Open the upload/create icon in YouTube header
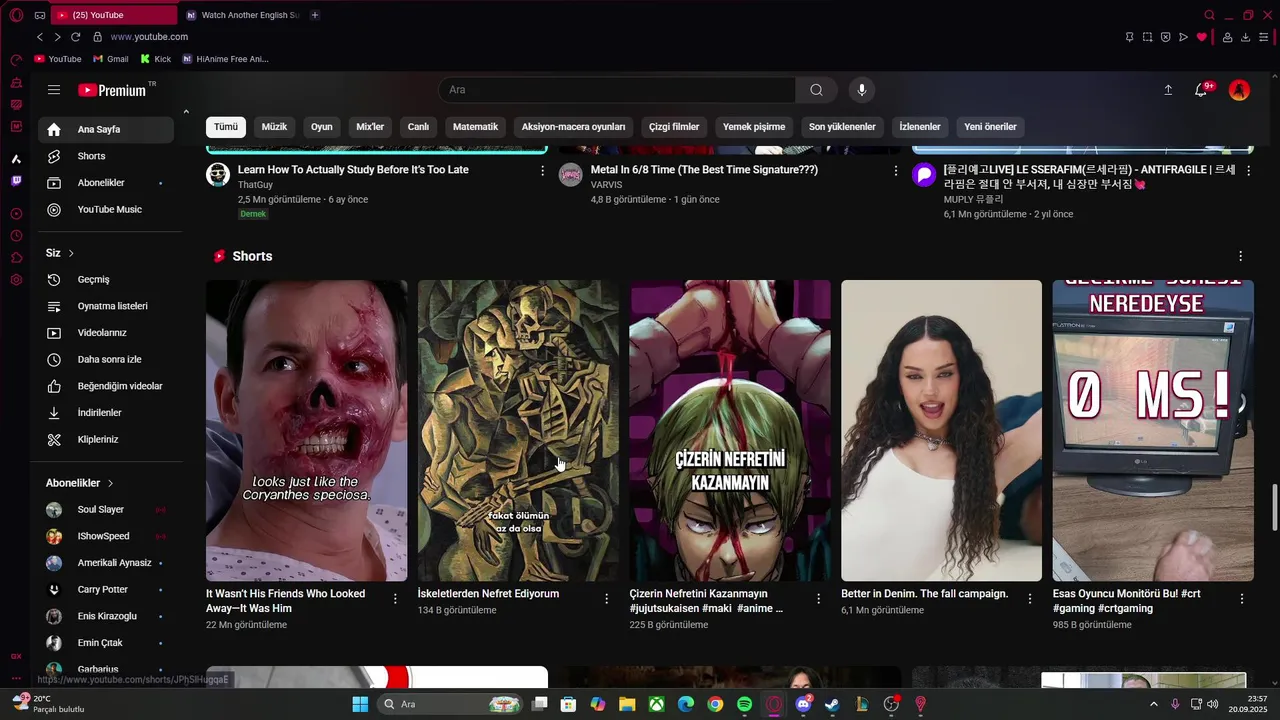 pyautogui.click(x=1168, y=90)
